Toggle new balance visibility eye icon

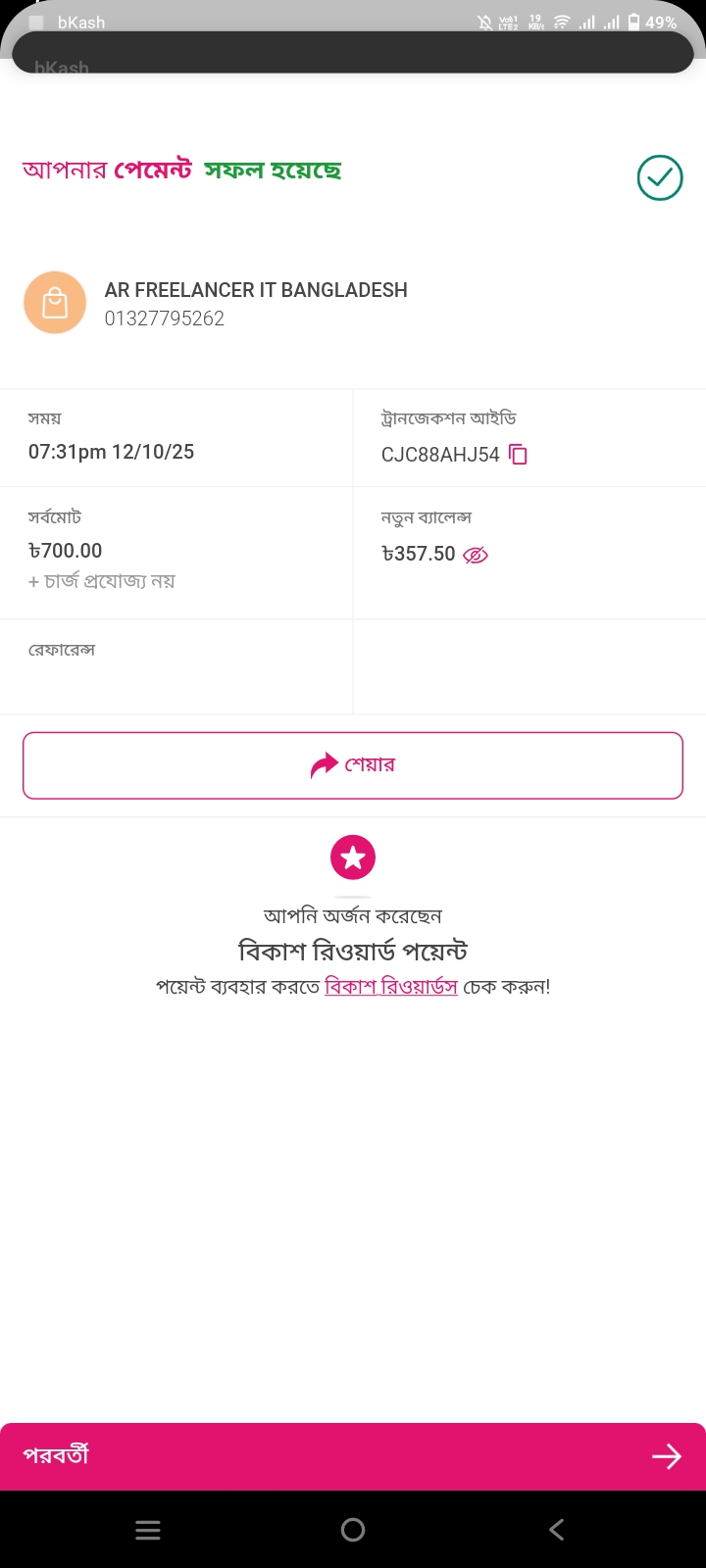click(x=476, y=555)
